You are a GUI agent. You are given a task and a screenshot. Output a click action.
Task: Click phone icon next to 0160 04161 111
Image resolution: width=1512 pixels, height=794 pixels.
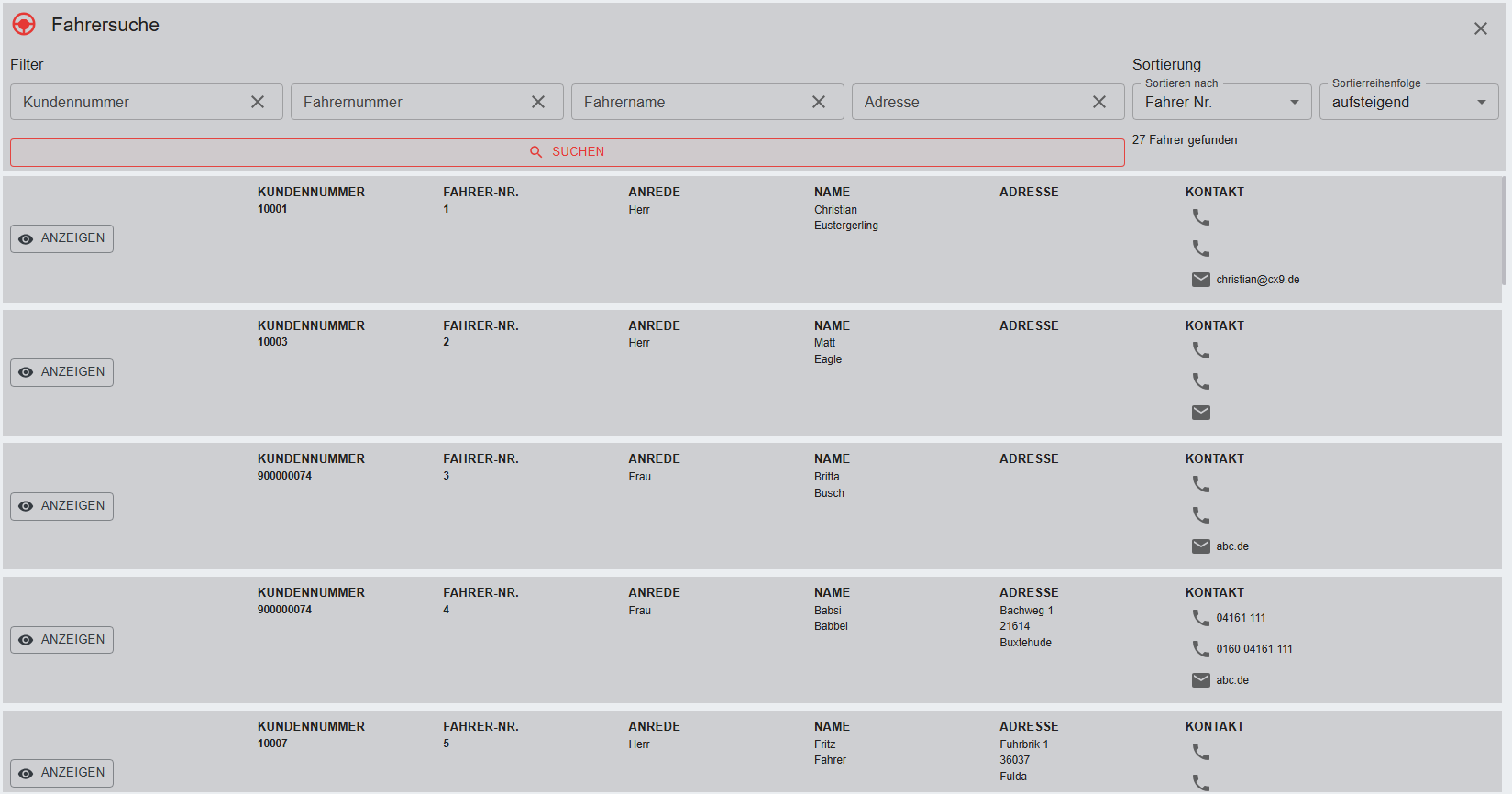tap(1200, 649)
